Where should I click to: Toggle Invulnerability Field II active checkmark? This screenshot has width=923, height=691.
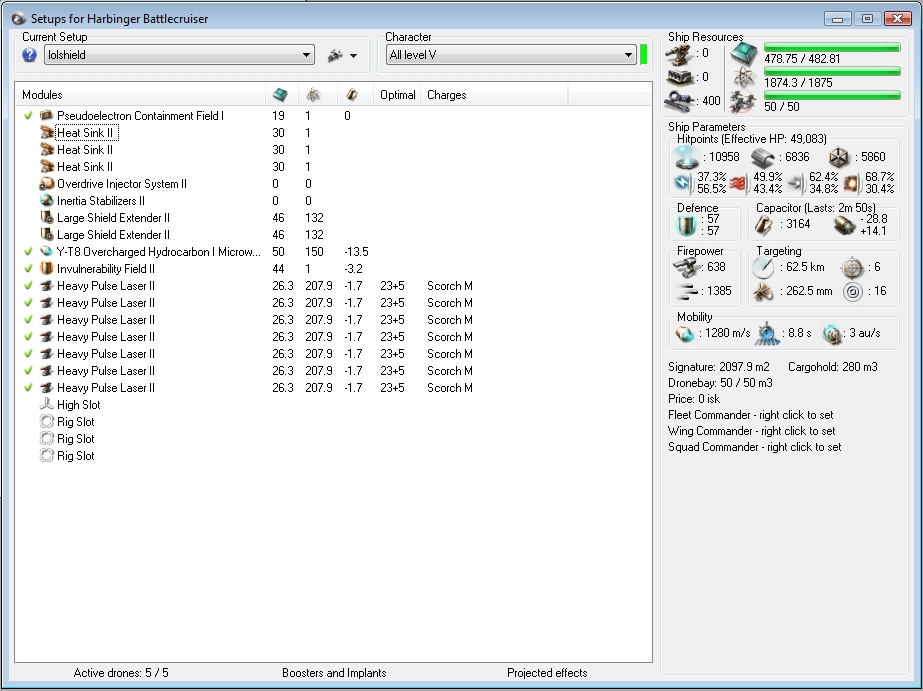pos(28,268)
